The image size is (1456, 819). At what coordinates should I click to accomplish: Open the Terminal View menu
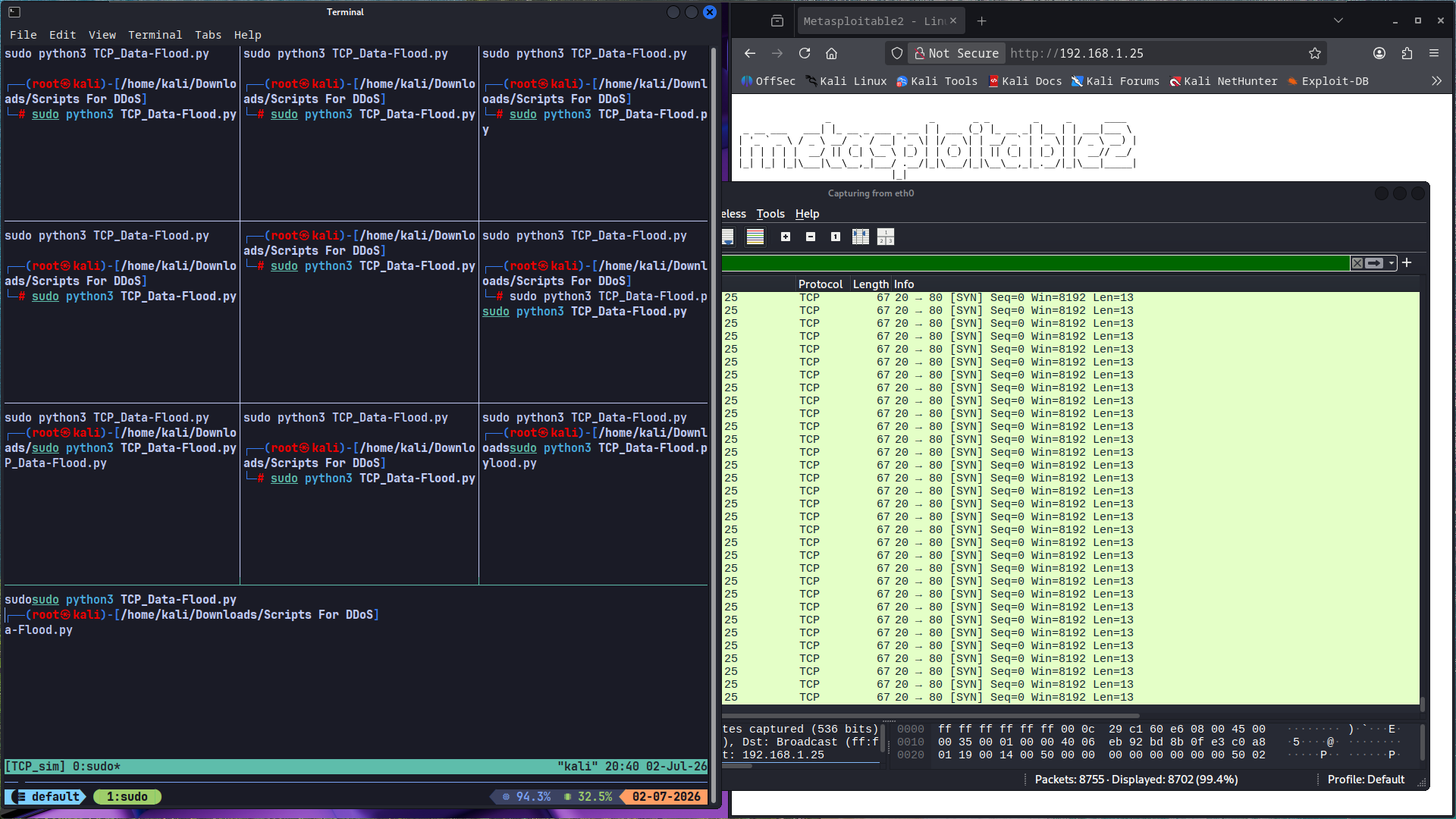[102, 35]
